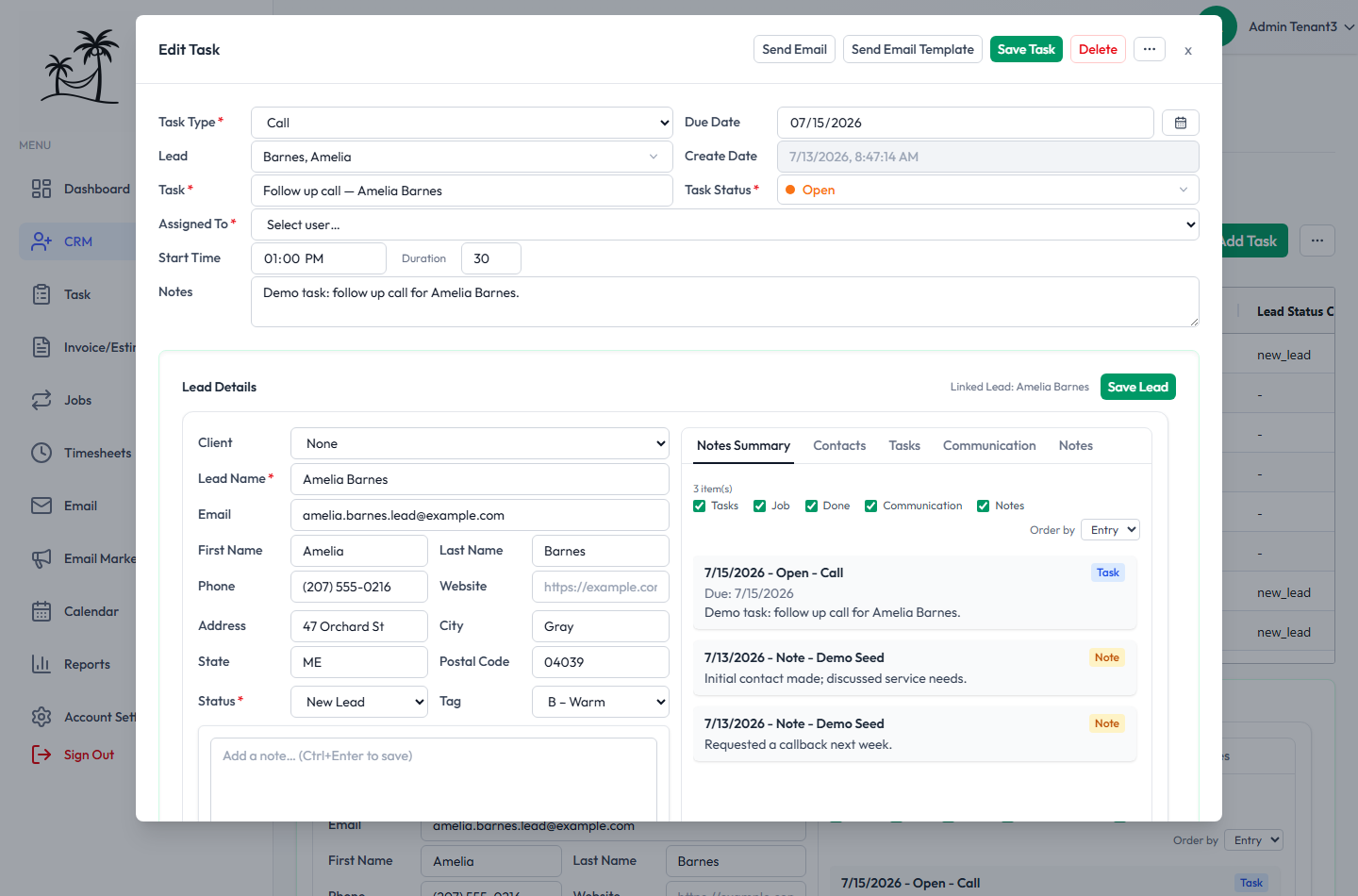
Task: Open the Task Status dropdown
Action: tap(988, 190)
